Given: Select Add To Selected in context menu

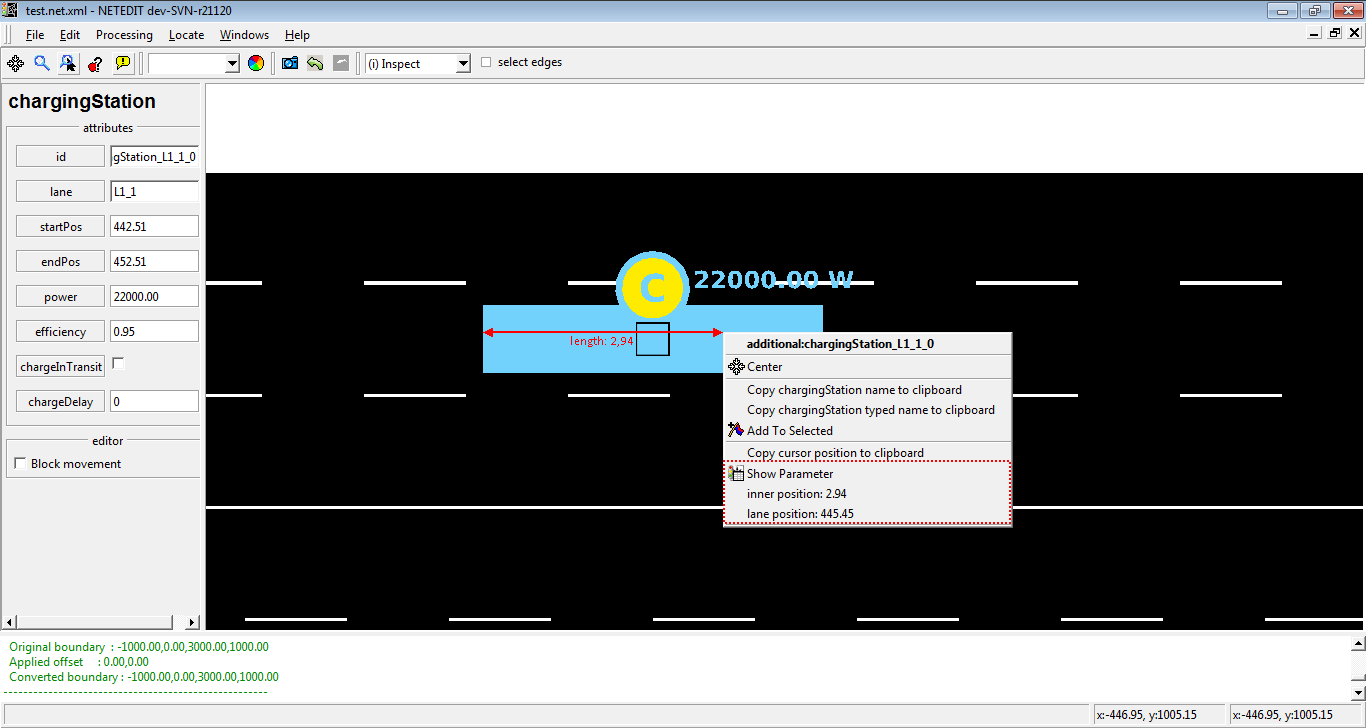Looking at the screenshot, I should 789,431.
